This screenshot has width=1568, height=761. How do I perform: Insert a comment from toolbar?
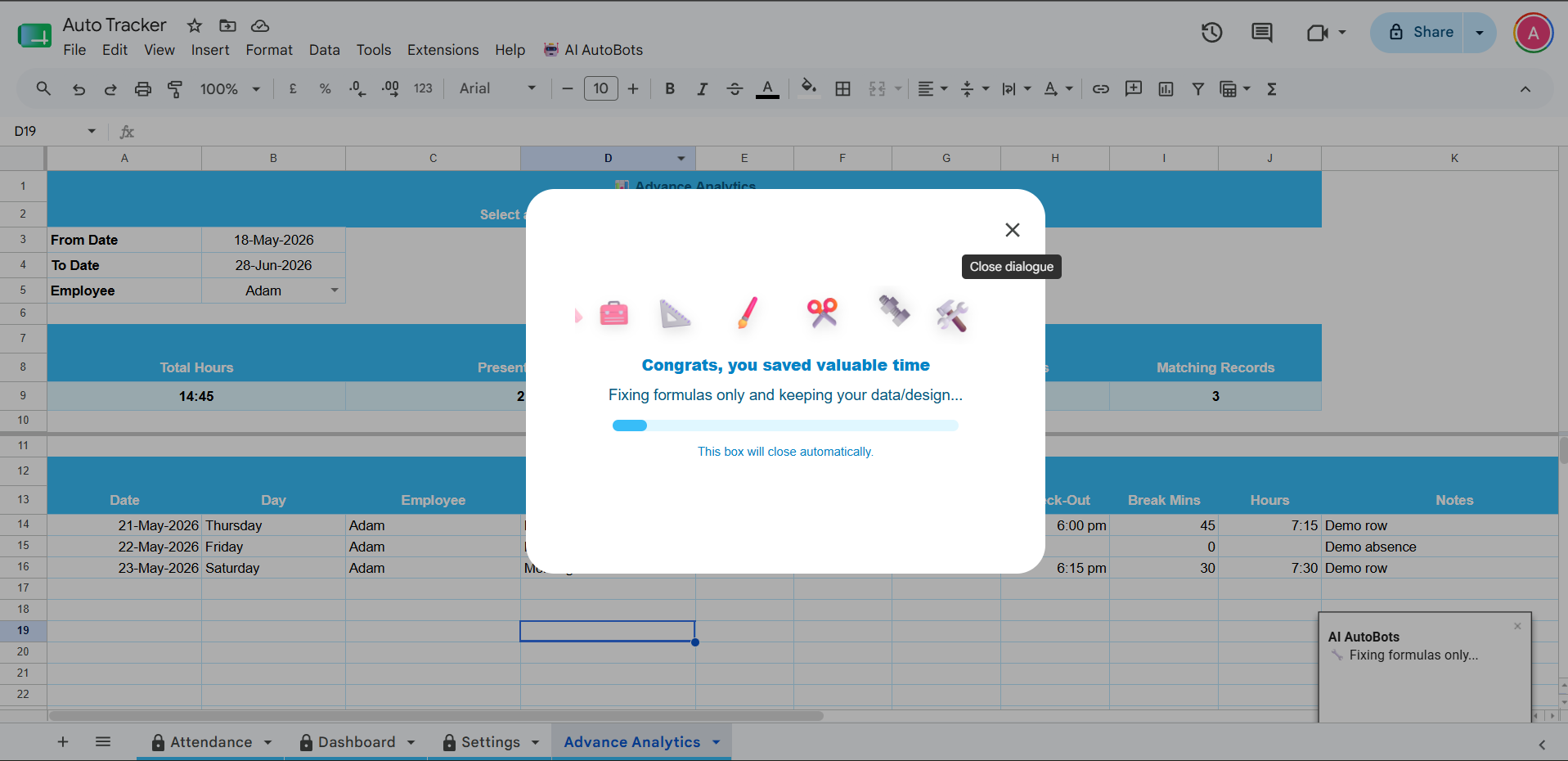coord(1134,88)
